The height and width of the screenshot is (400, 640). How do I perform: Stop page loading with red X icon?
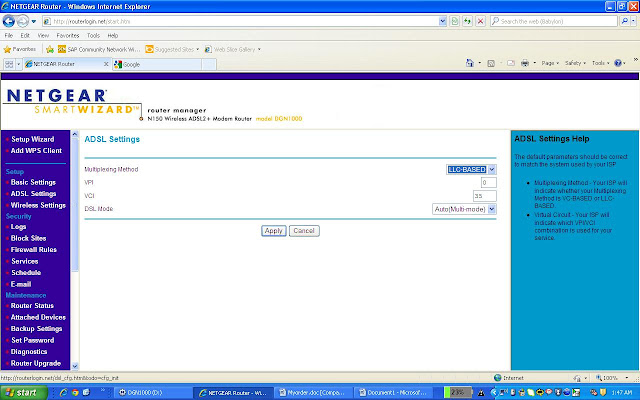tap(480, 21)
